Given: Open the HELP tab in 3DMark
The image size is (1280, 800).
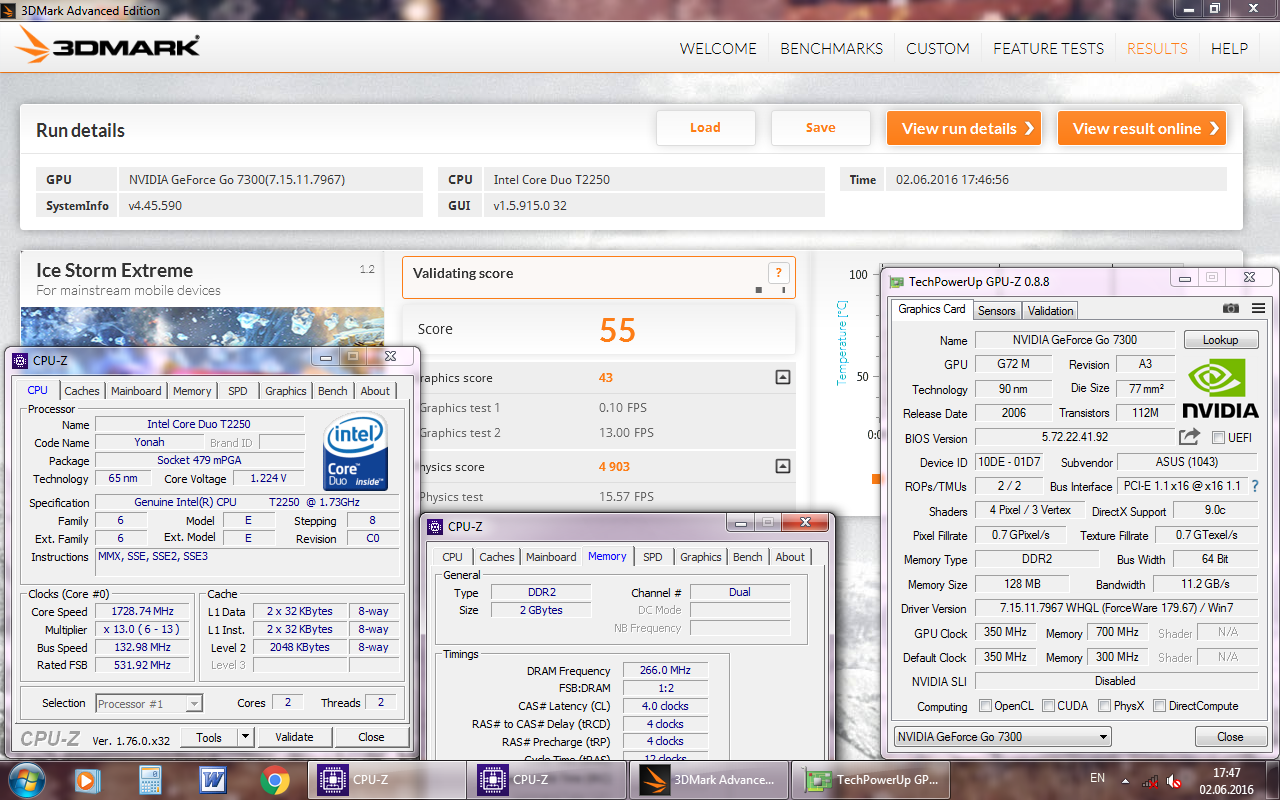Looking at the screenshot, I should (x=1229, y=48).
